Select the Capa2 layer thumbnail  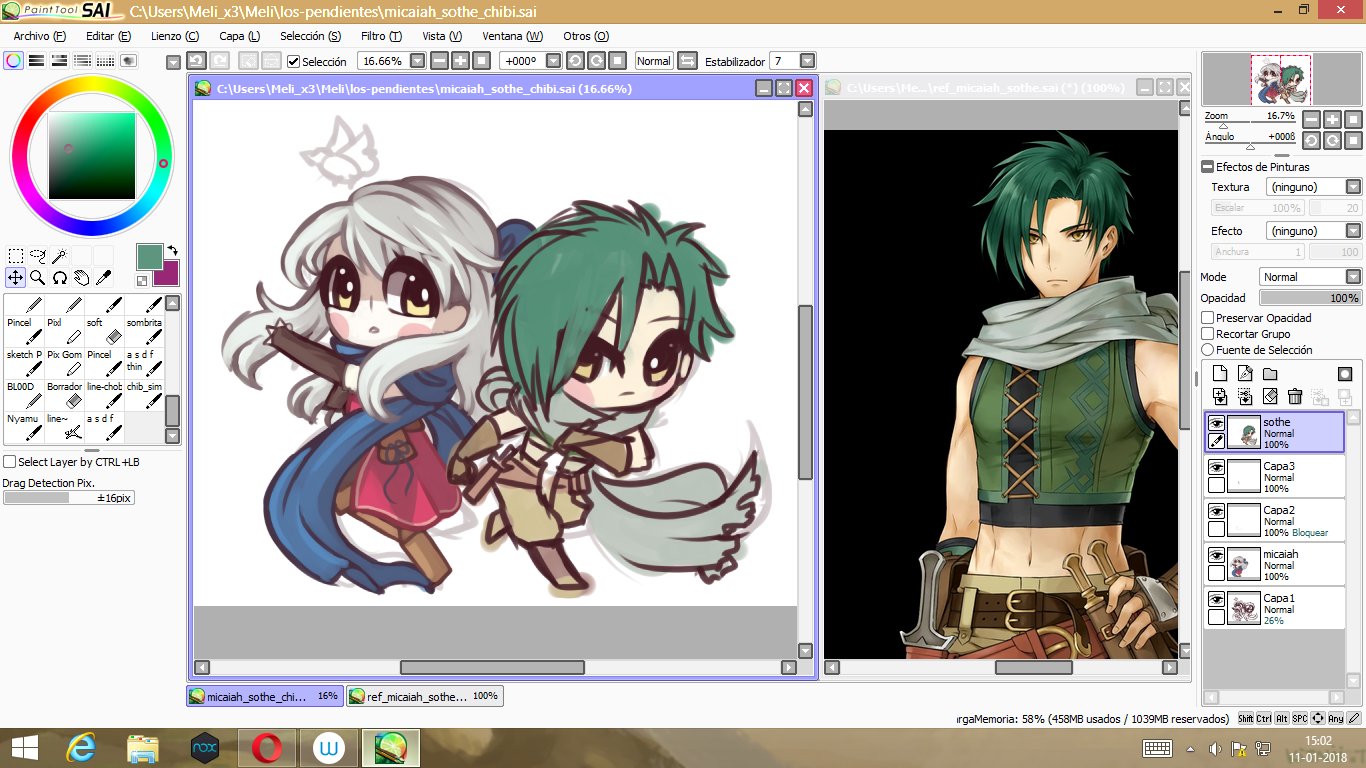pyautogui.click(x=1244, y=520)
